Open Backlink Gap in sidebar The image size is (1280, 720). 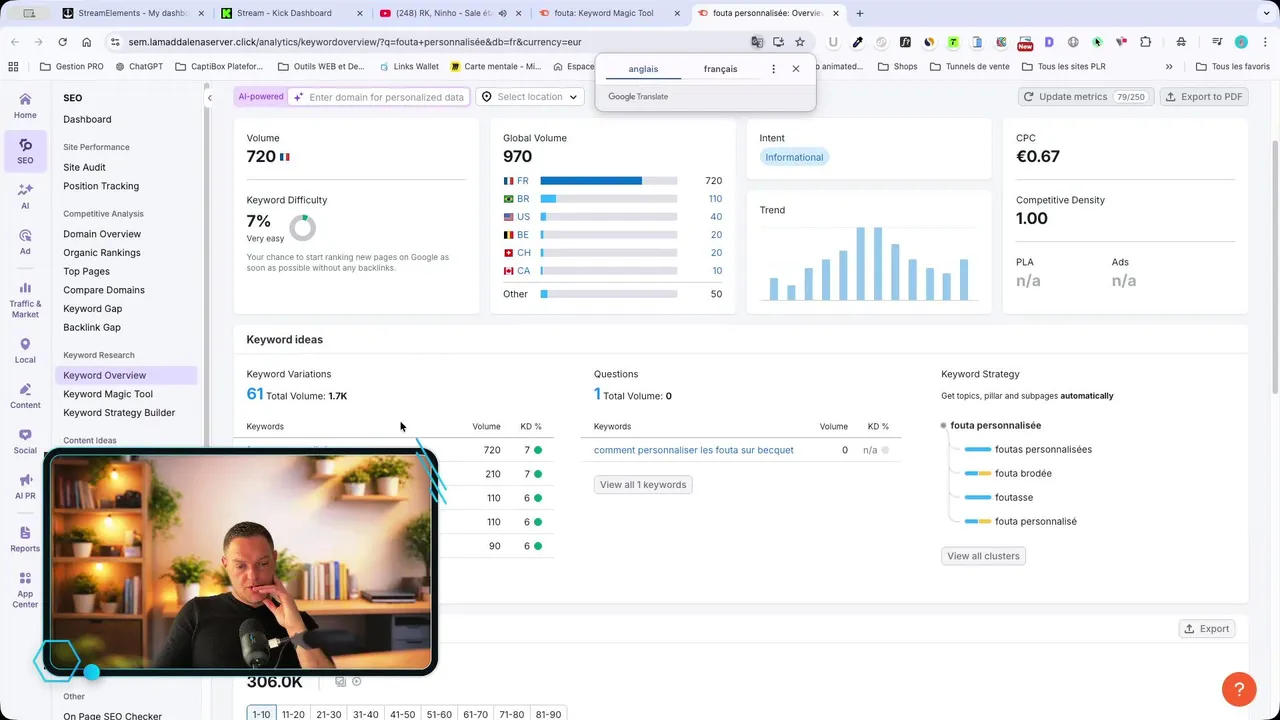pyautogui.click(x=92, y=327)
